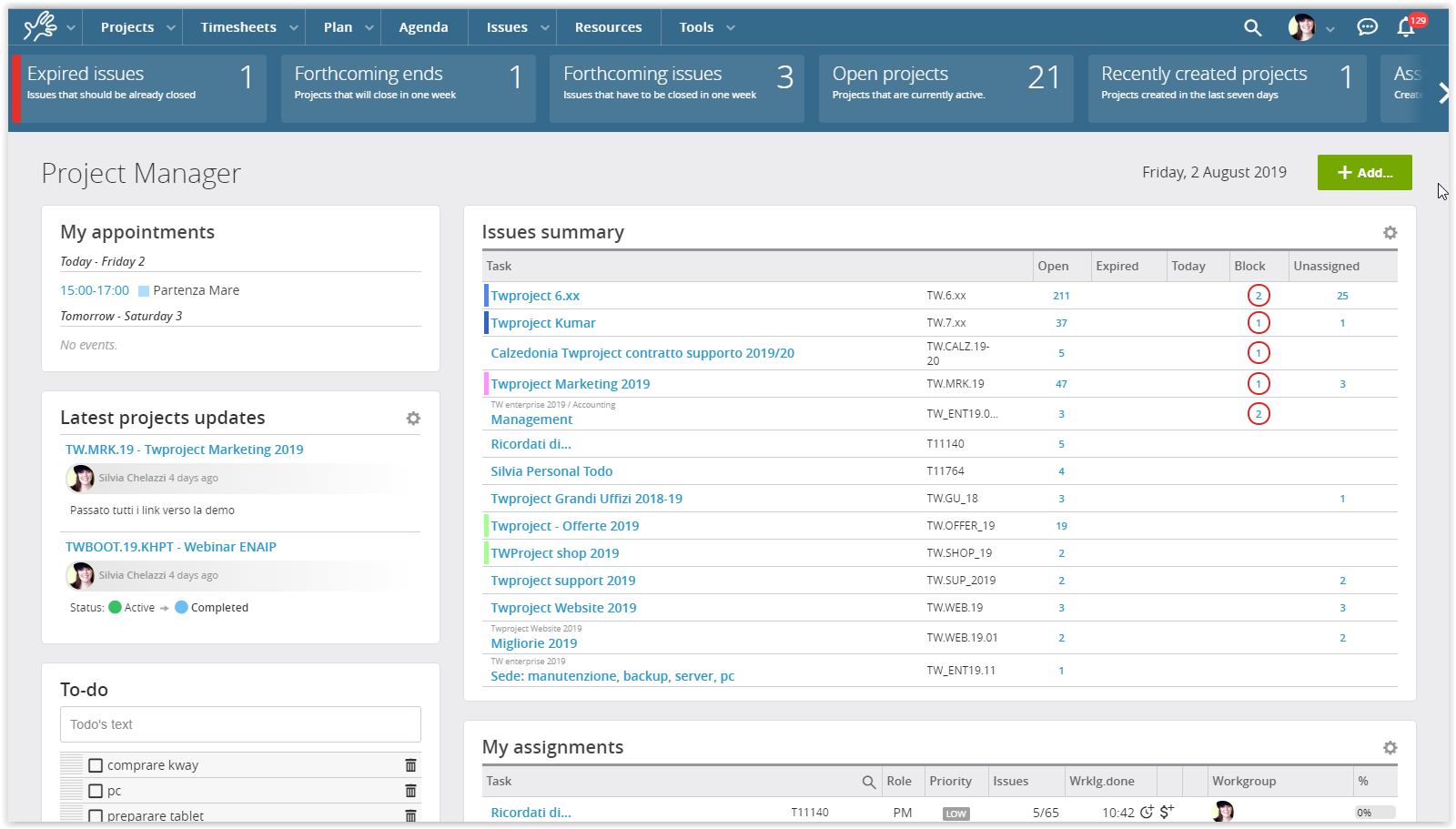Open the Twproject Marketing 2019 project link
The width and height of the screenshot is (1456, 829).
tap(570, 383)
